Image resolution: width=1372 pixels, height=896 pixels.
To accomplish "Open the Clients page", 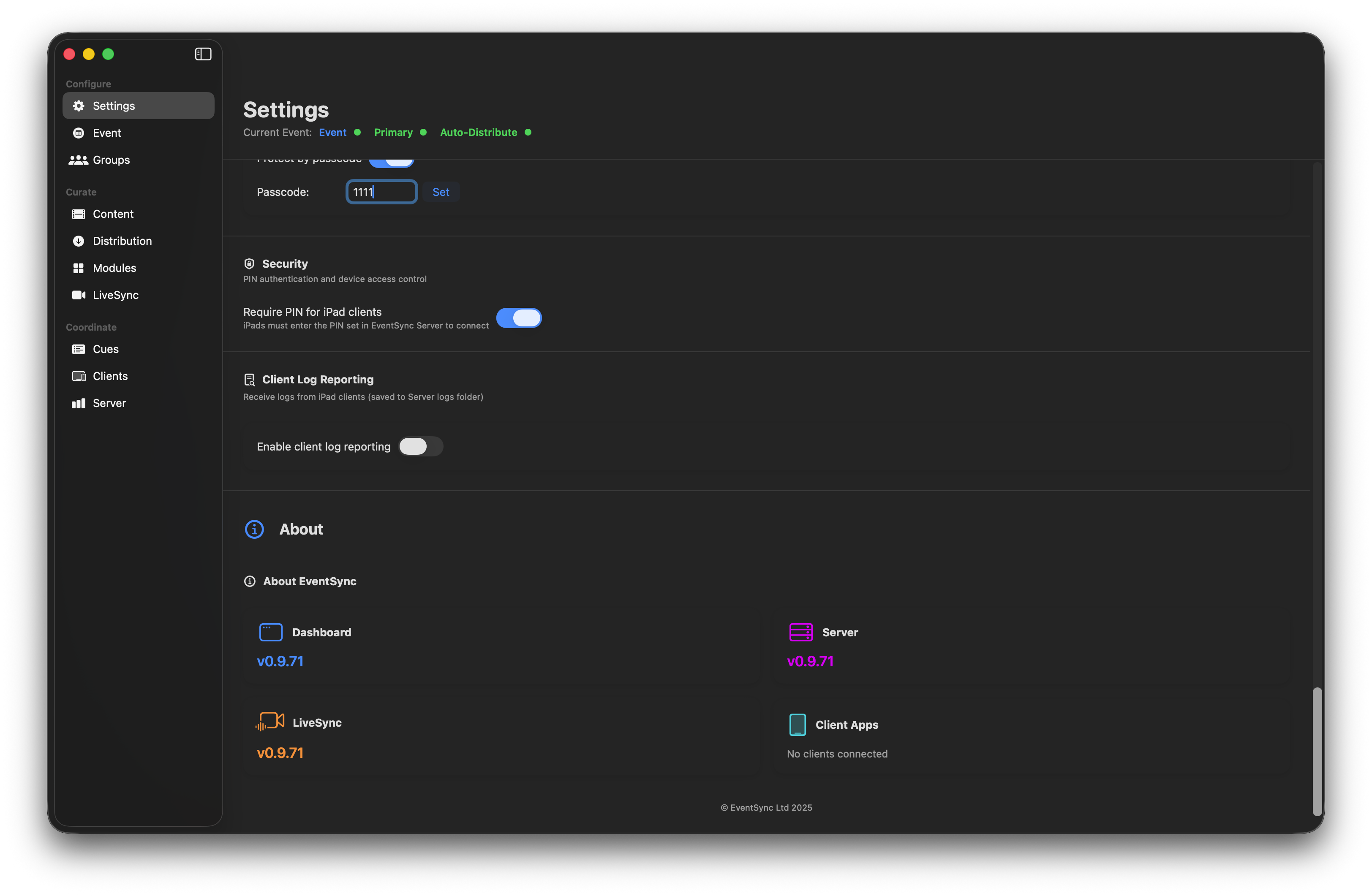I will coord(139,376).
